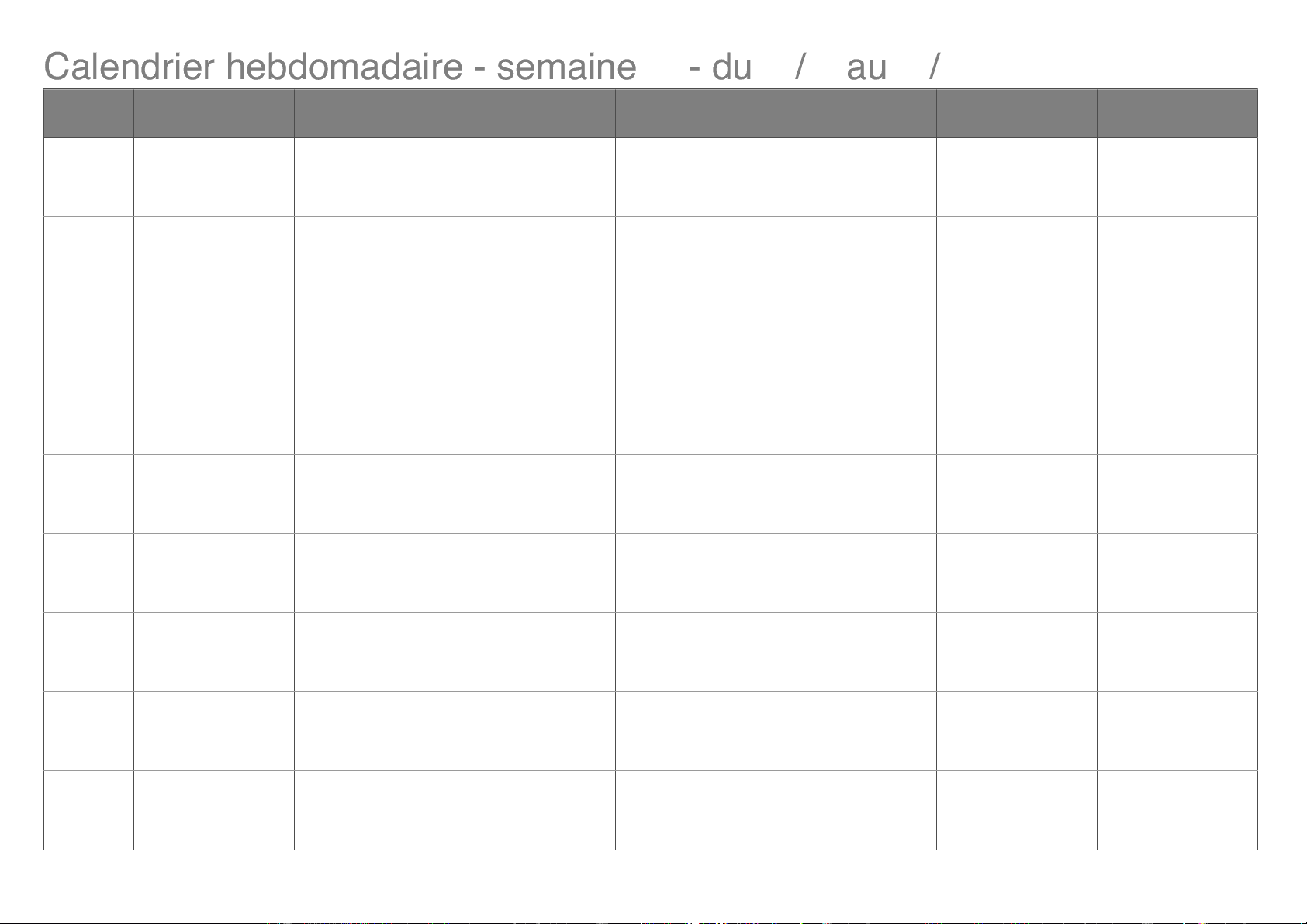Click the slash right after "au"

(x=934, y=67)
